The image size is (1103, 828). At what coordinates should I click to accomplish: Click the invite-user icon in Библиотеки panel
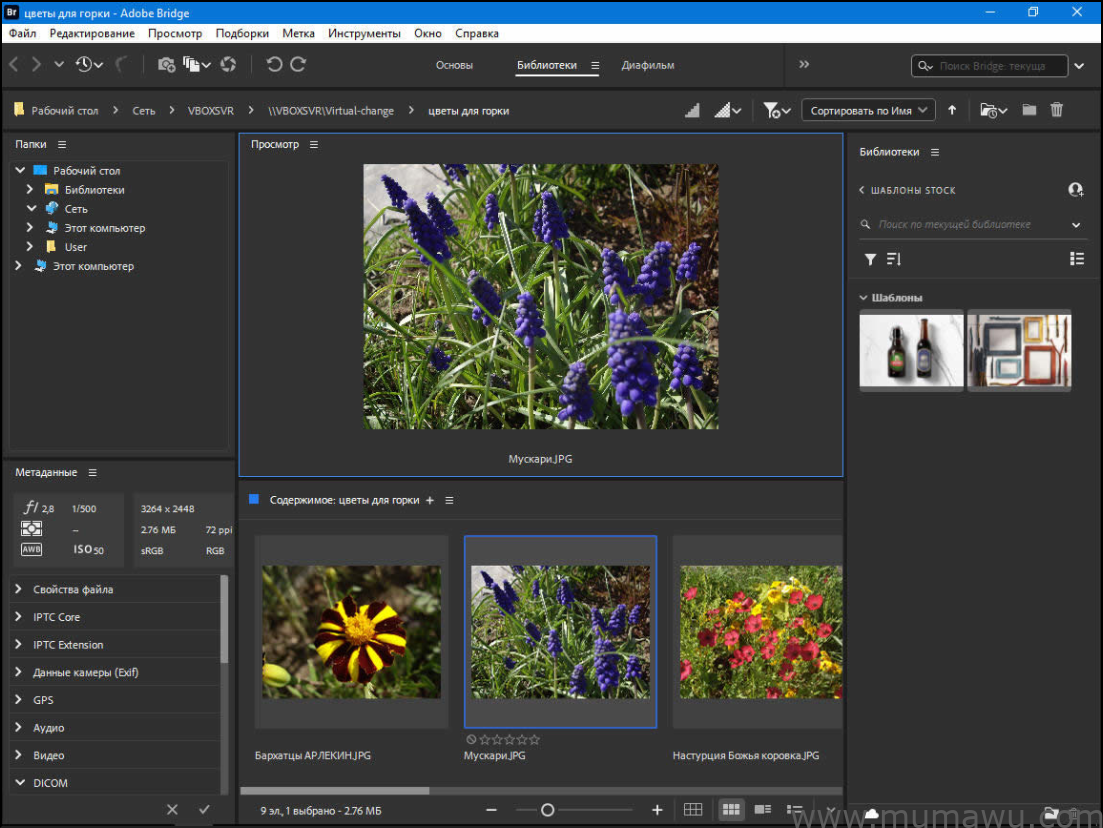1076,190
